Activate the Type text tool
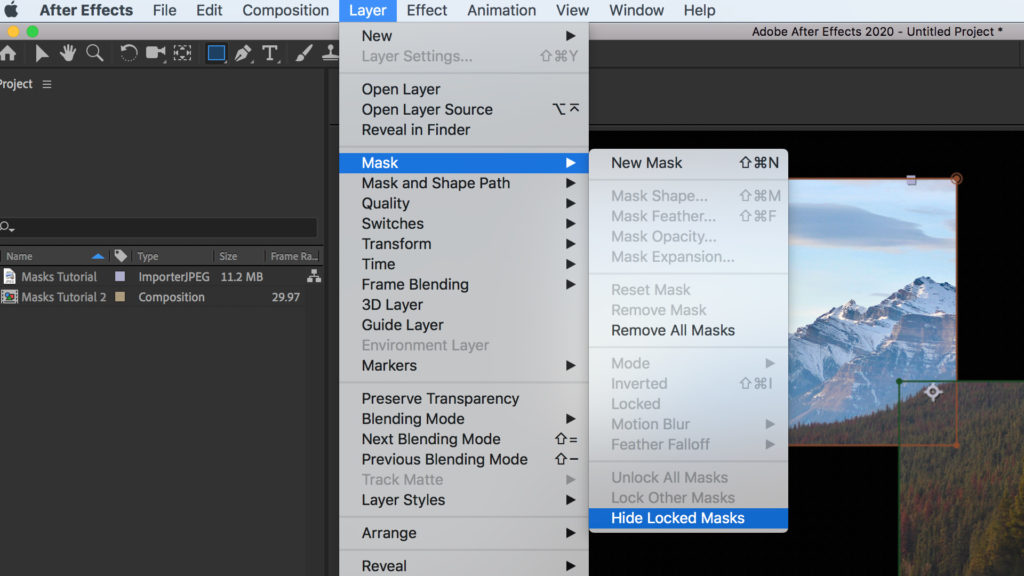This screenshot has height=576, width=1024. (x=270, y=53)
